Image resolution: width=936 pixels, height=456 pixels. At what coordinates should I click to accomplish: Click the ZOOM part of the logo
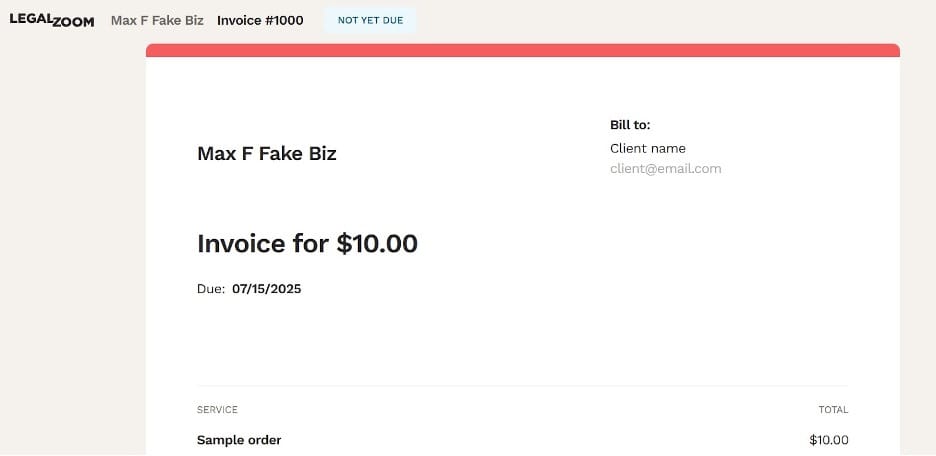(75, 22)
